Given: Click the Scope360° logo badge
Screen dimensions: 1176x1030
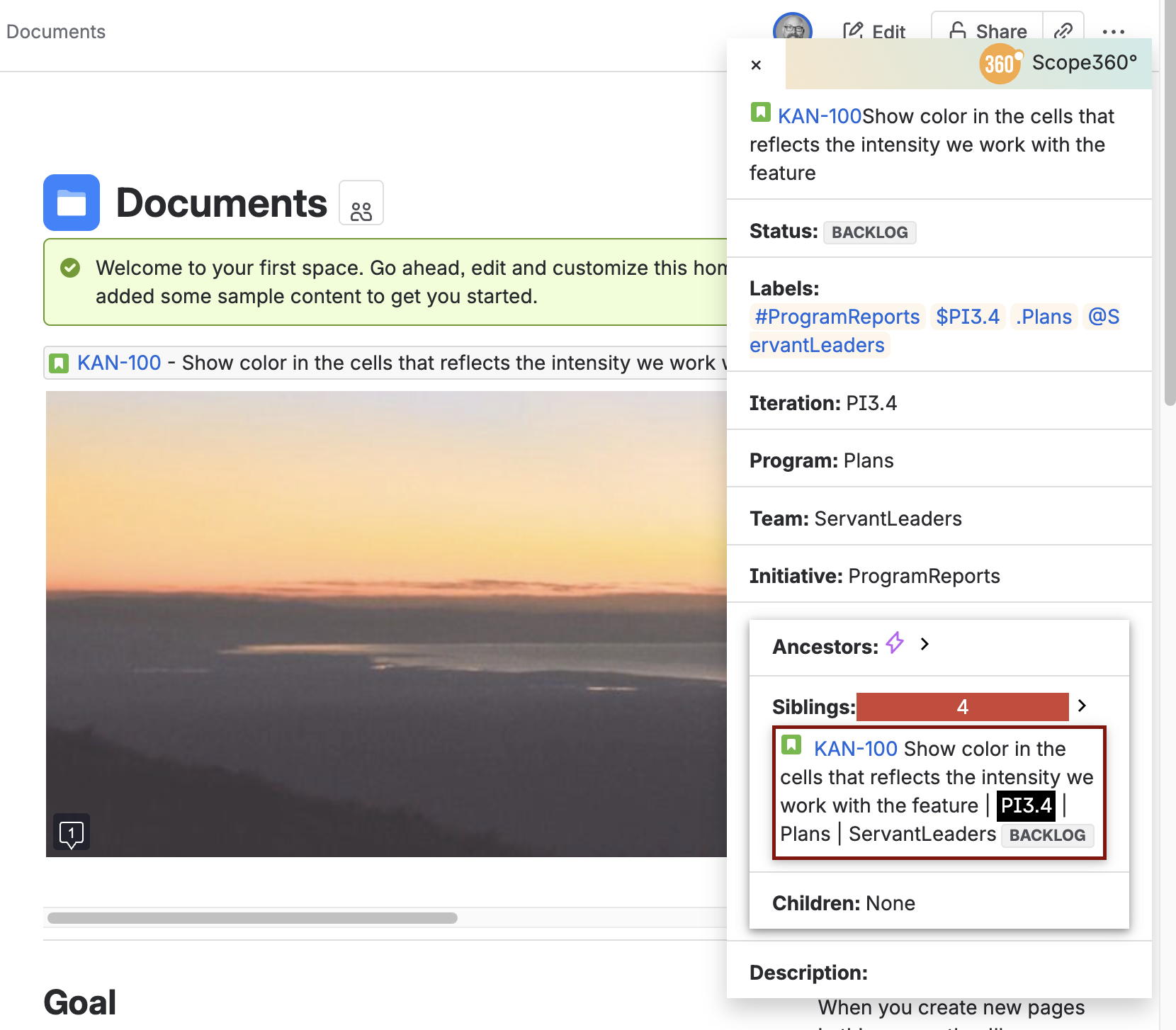Looking at the screenshot, I should 1000,64.
